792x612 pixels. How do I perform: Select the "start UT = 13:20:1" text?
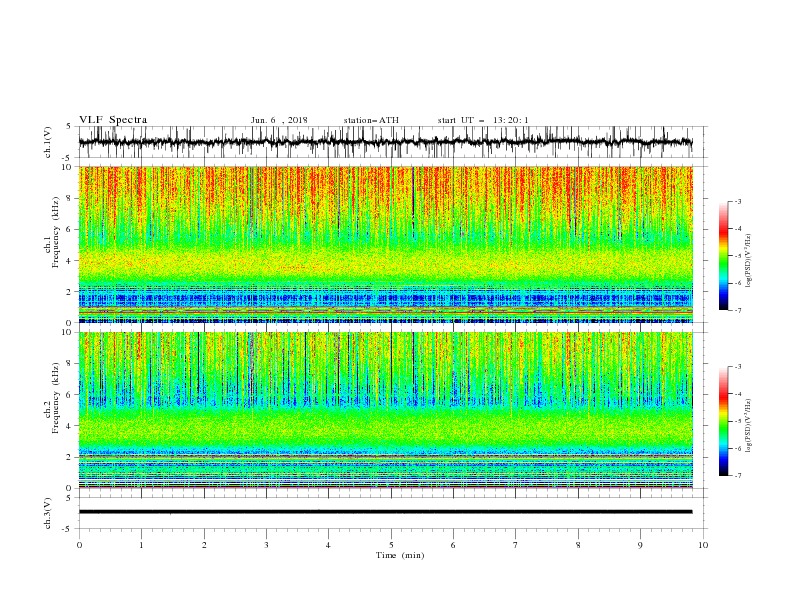pyautogui.click(x=483, y=120)
